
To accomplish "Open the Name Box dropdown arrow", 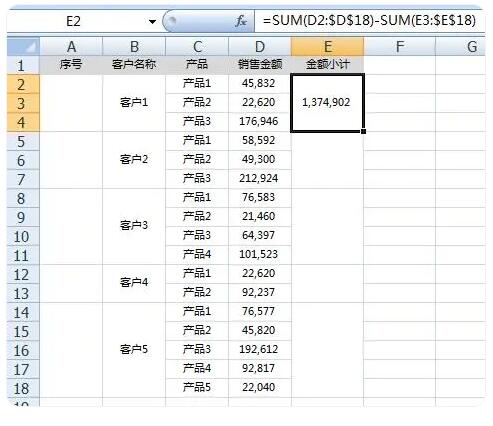I will 152,22.
